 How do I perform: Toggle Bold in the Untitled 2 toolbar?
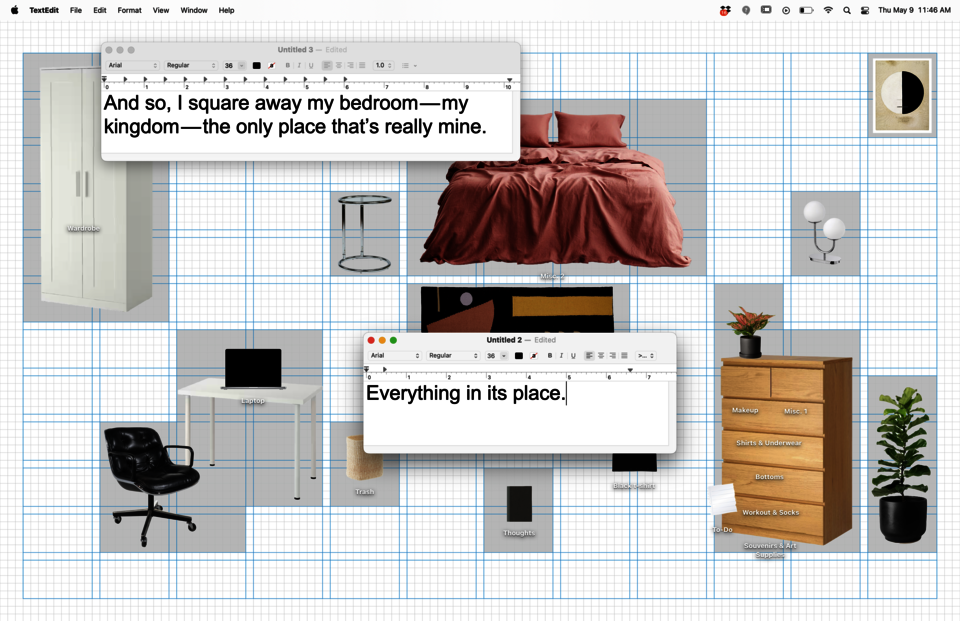pos(550,355)
